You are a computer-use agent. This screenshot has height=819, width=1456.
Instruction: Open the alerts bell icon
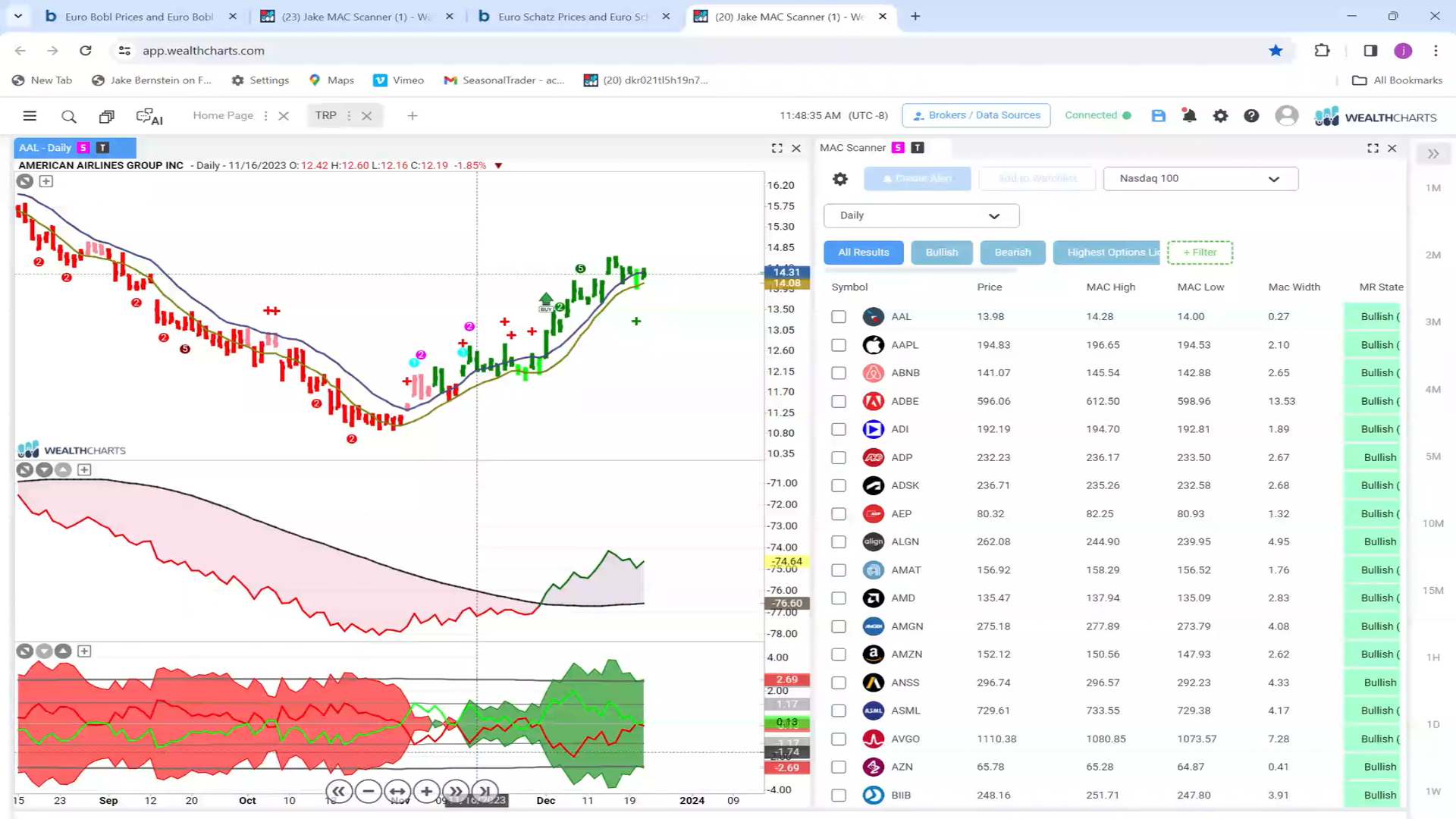[x=1189, y=115]
